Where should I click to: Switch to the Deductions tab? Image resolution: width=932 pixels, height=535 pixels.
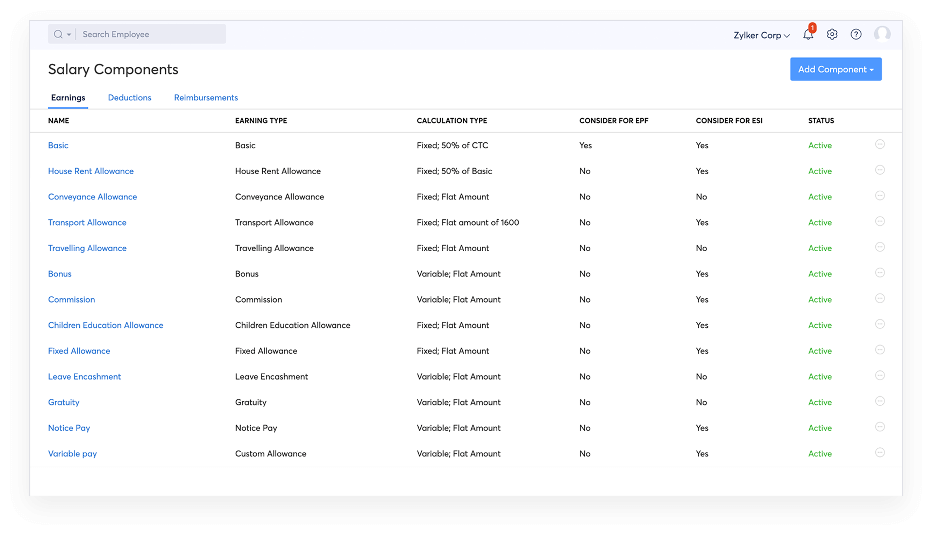coord(129,98)
